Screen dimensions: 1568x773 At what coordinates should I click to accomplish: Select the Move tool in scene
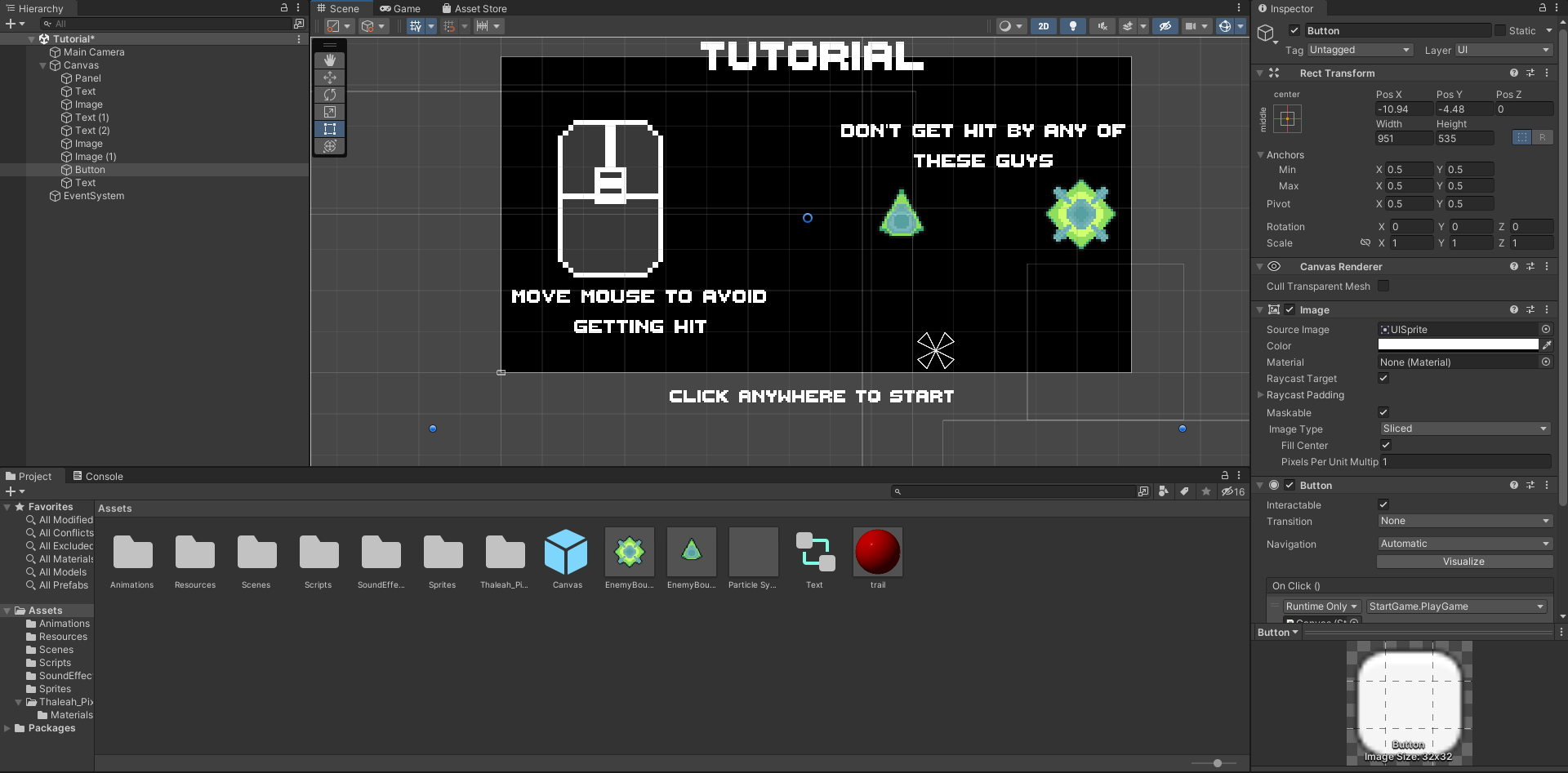pos(330,78)
